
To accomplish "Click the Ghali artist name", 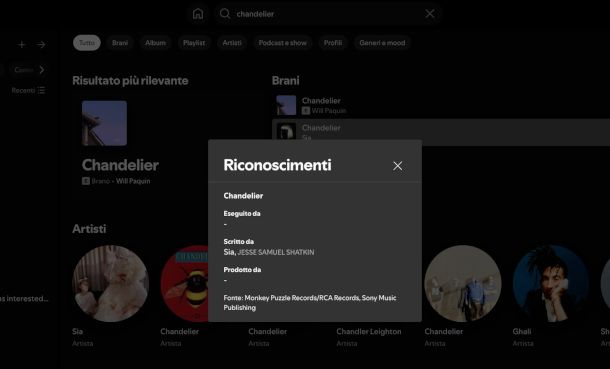I will 522,331.
